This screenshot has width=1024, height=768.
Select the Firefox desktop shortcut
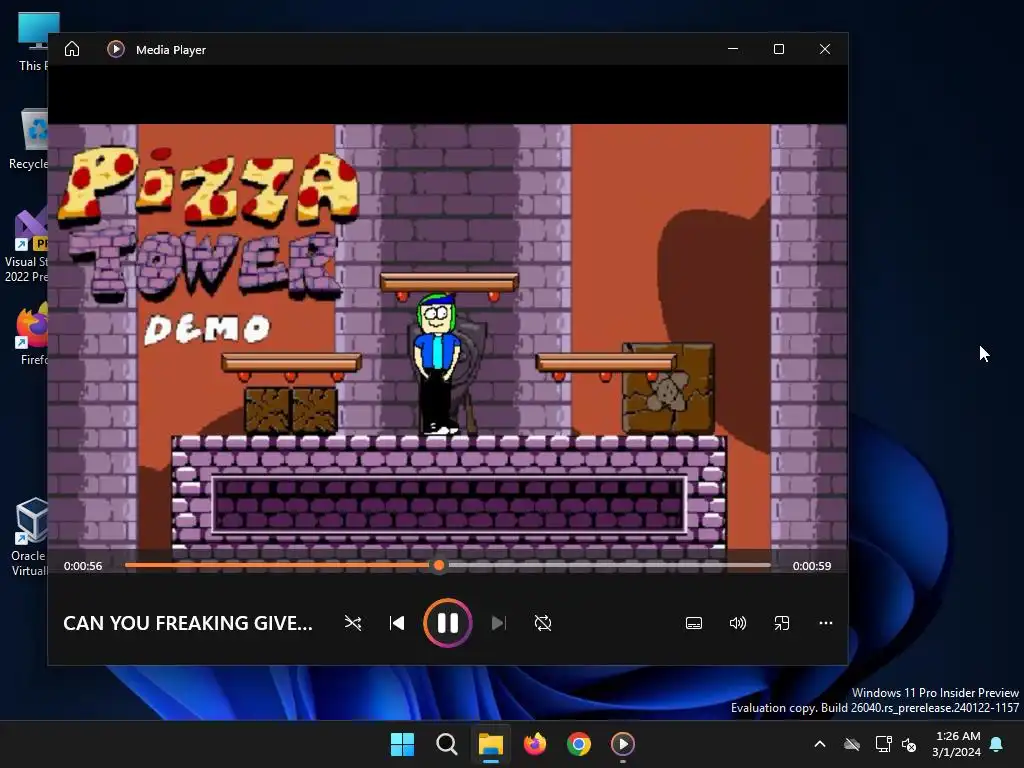pyautogui.click(x=32, y=334)
